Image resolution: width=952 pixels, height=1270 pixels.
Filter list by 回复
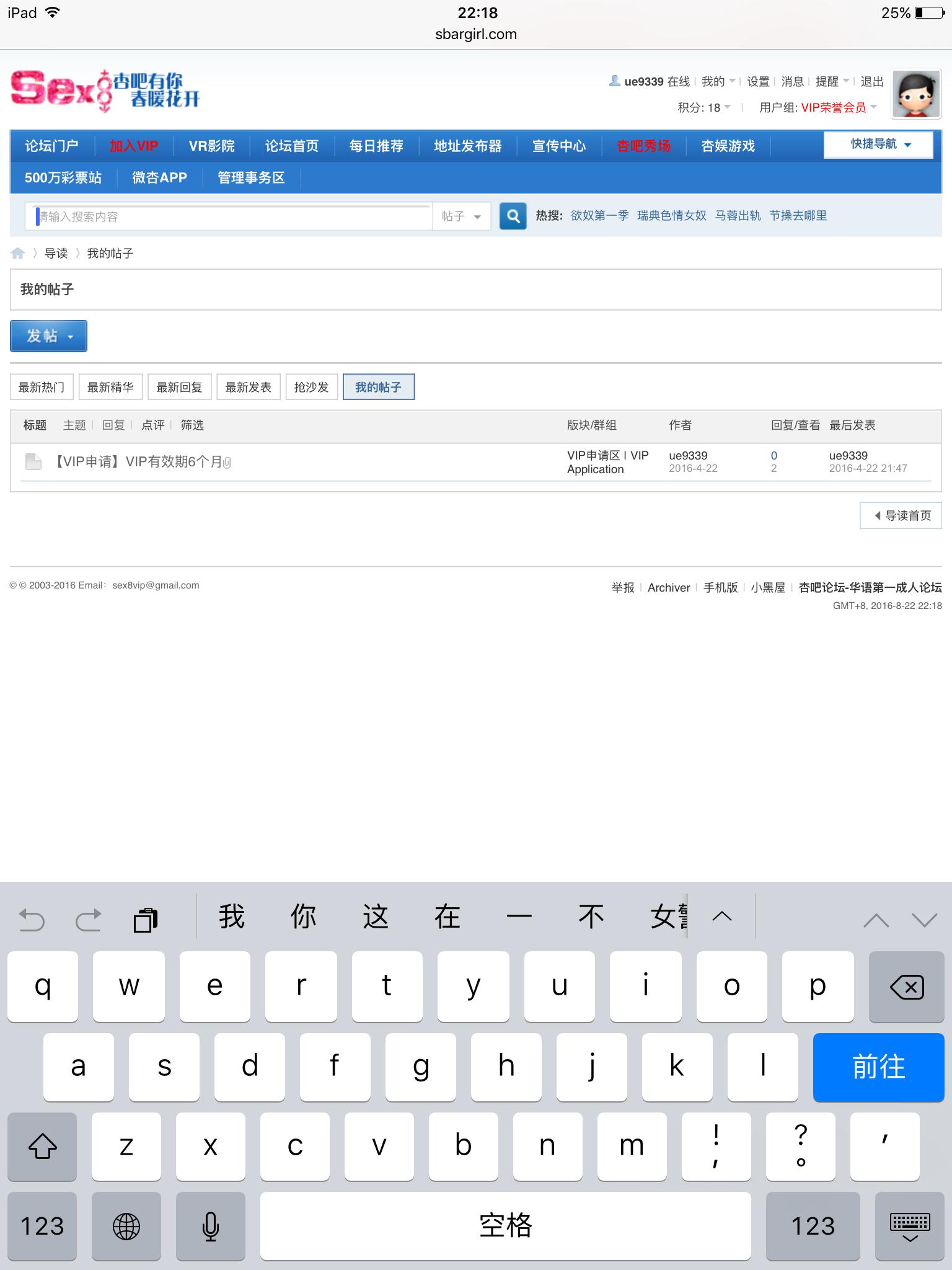tap(113, 425)
